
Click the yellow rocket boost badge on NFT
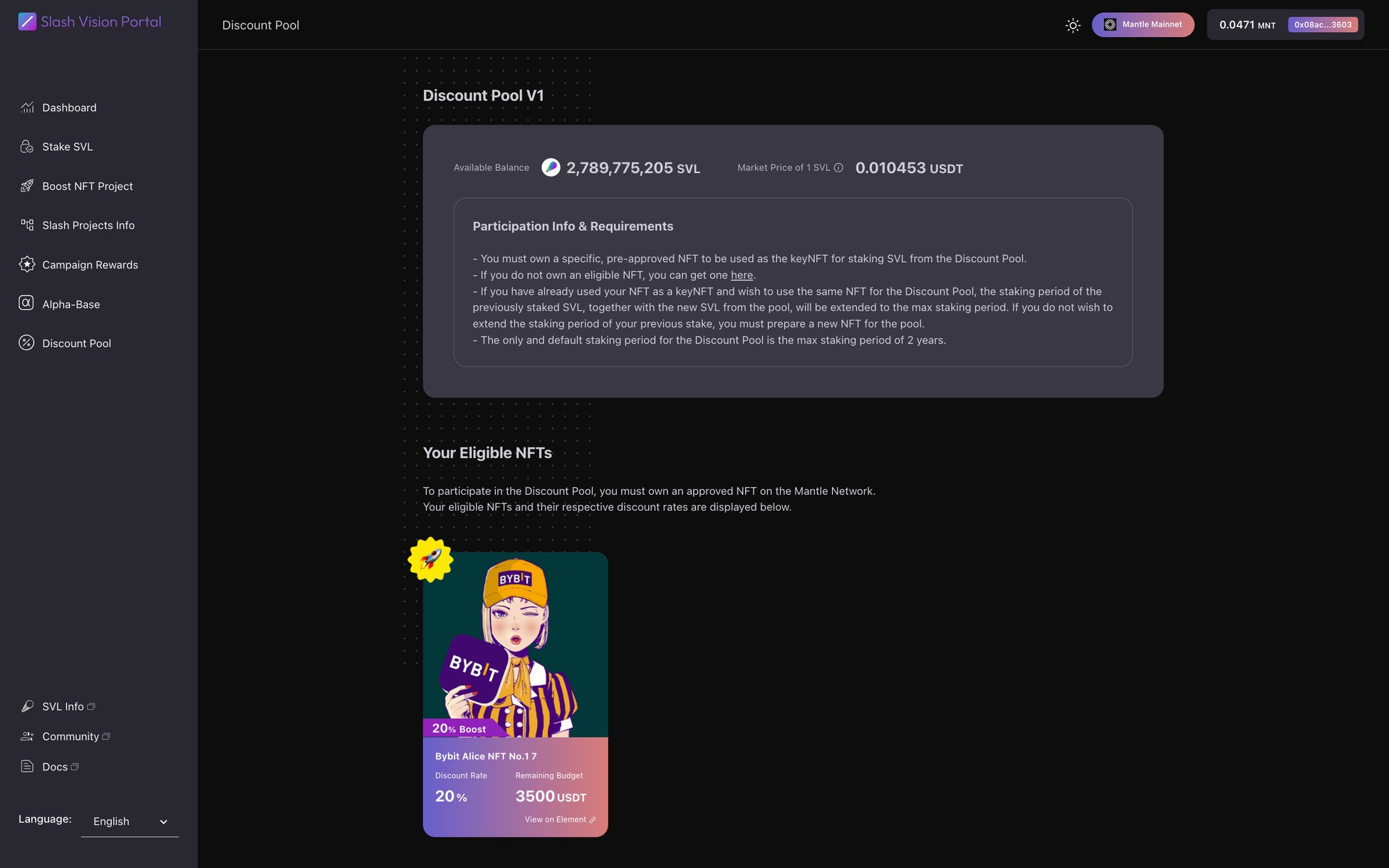tap(430, 560)
